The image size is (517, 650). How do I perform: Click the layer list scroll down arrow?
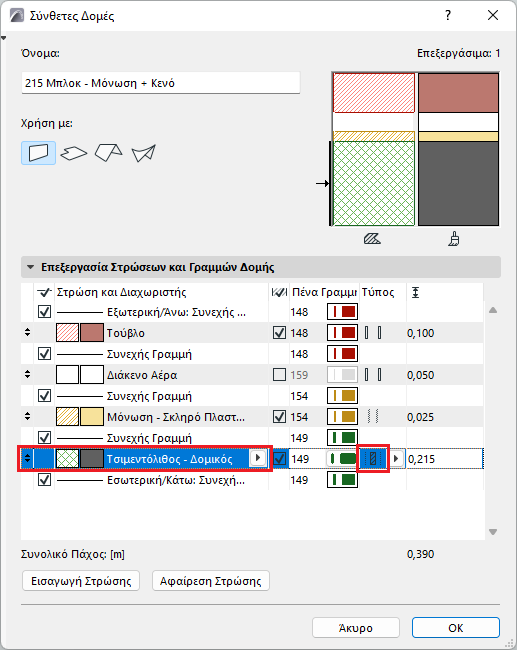click(493, 532)
